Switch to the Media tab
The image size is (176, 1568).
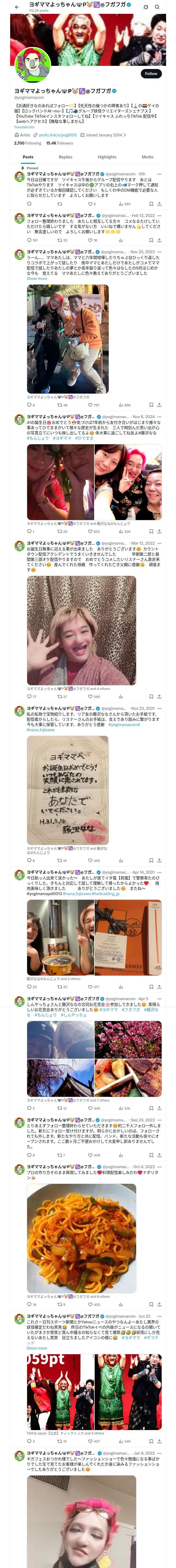point(148,157)
